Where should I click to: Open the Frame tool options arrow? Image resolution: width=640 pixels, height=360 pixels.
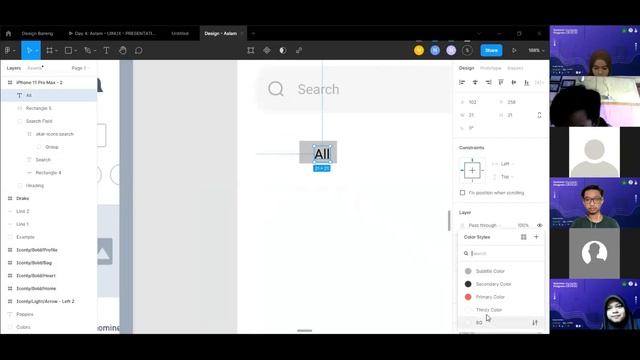[56, 51]
